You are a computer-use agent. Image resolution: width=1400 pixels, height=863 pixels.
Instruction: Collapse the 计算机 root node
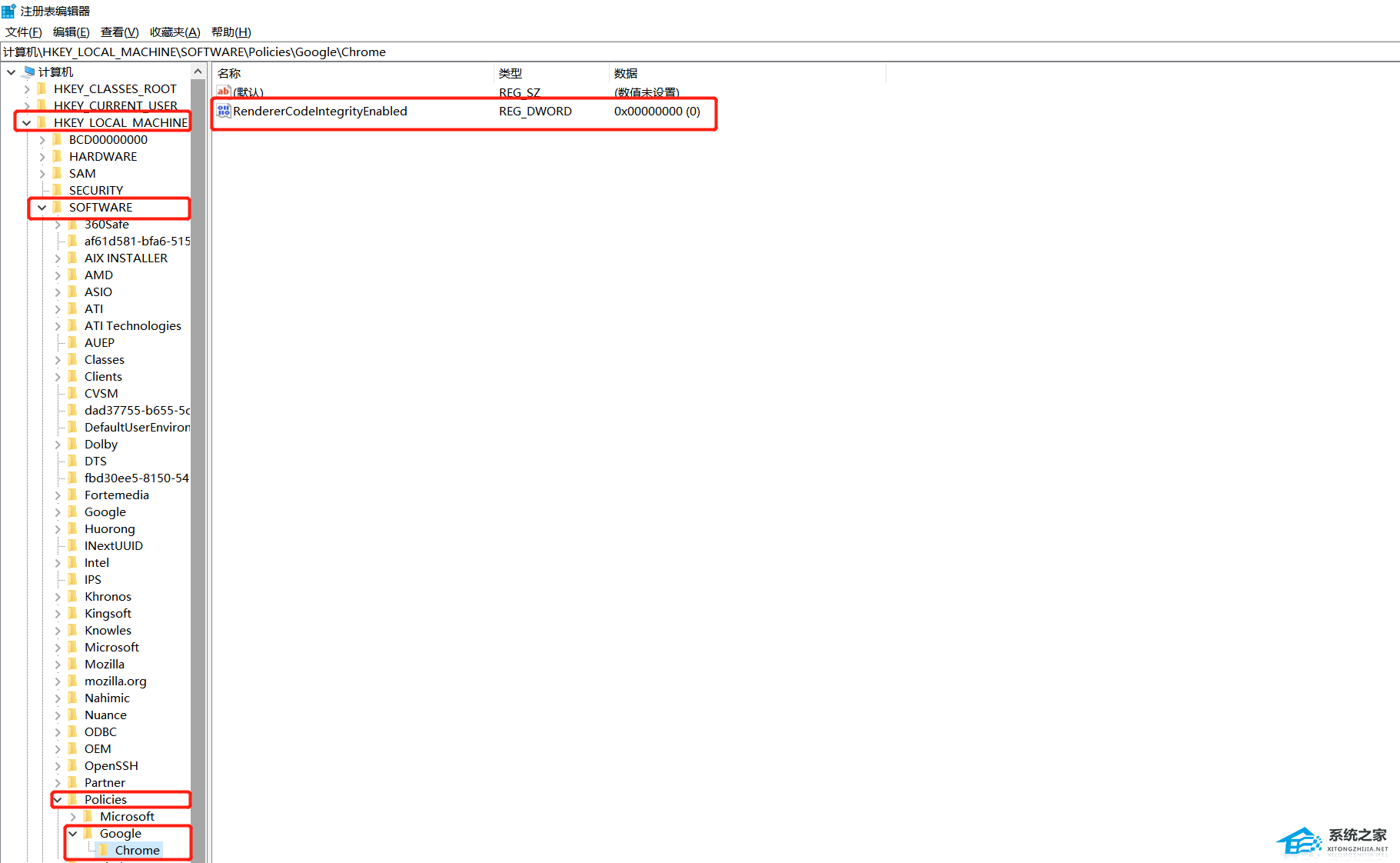pyautogui.click(x=12, y=72)
